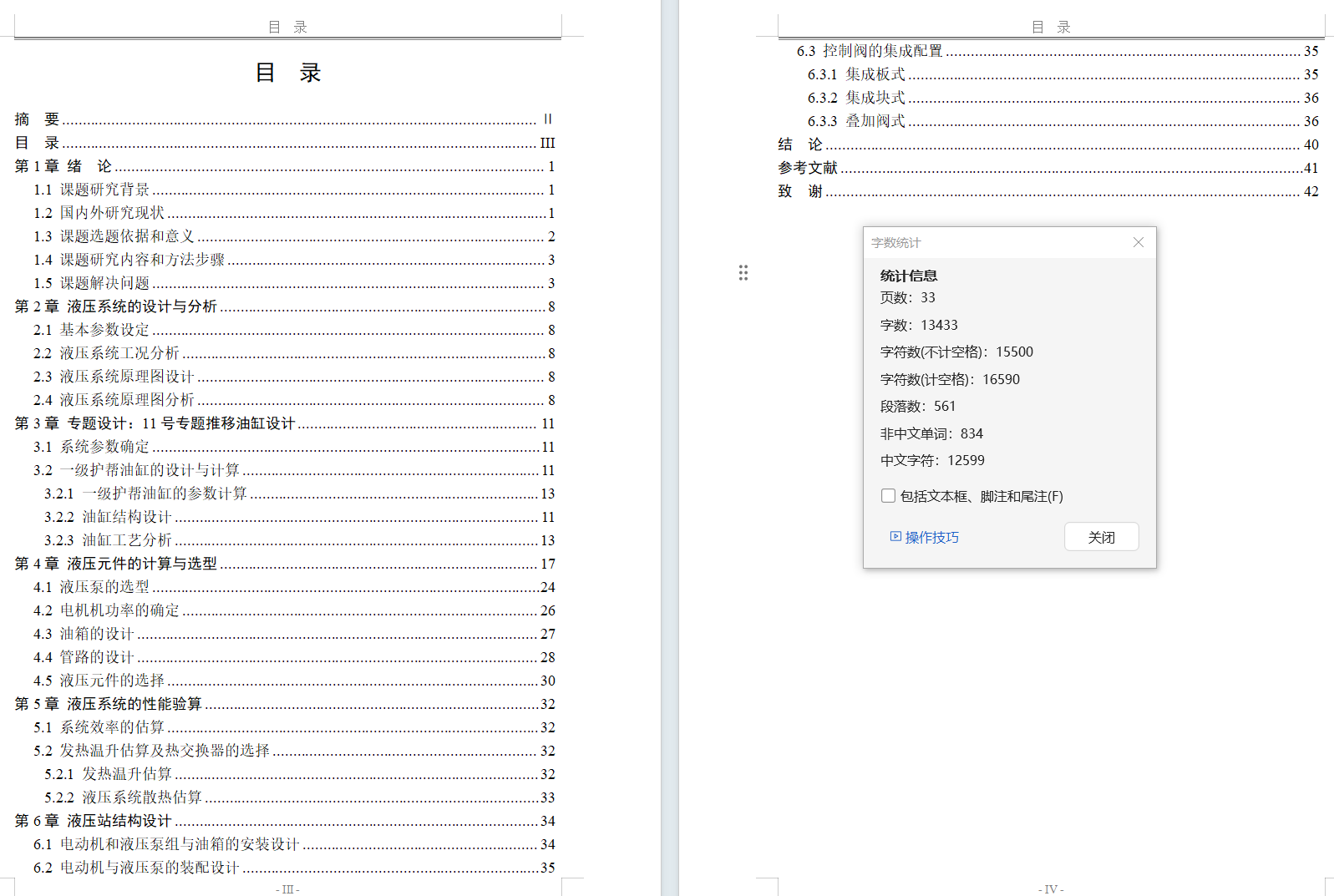Open 4.5 液压元件的选择 entry

tap(294, 681)
